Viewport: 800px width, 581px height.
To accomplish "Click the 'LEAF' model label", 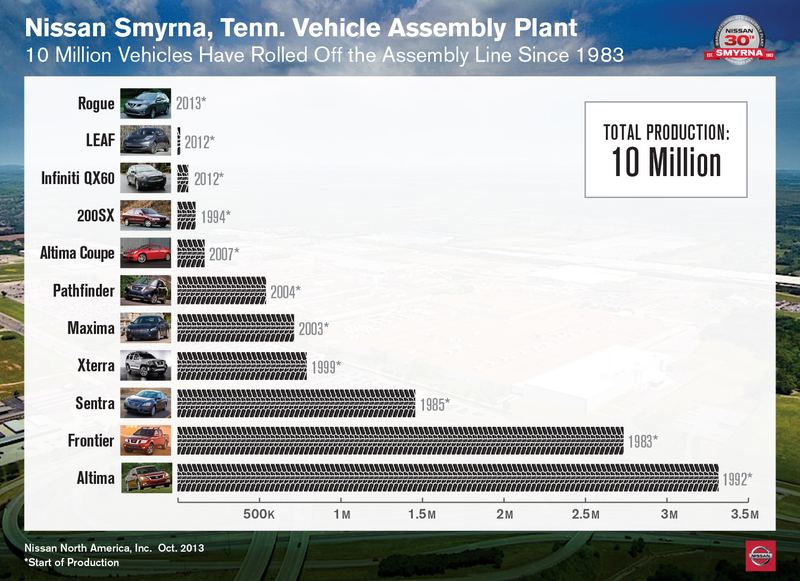I will [x=101, y=140].
